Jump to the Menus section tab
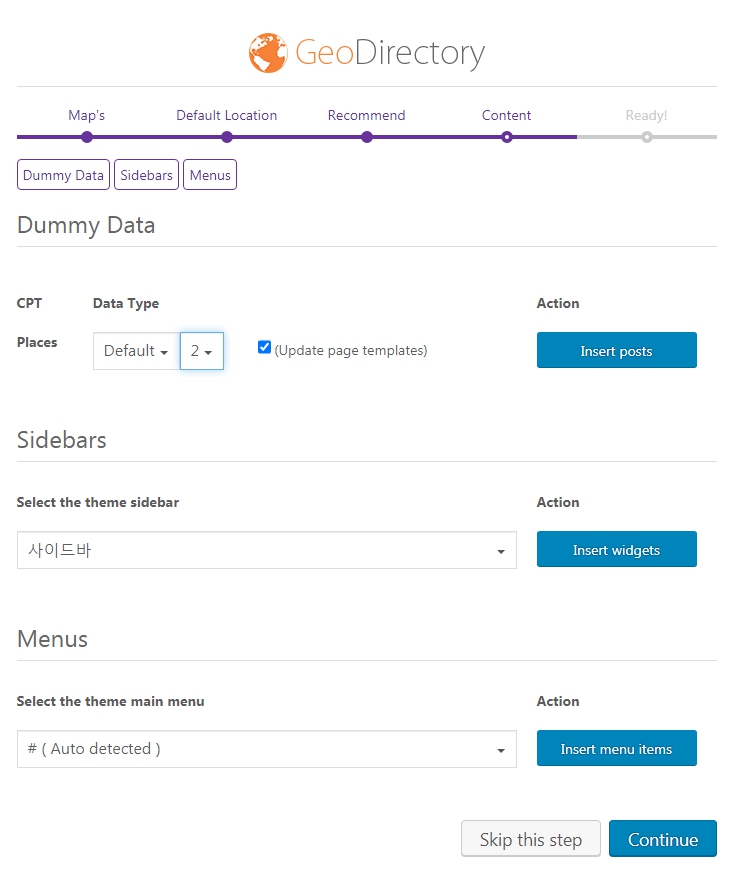The image size is (733, 877). click(x=210, y=175)
